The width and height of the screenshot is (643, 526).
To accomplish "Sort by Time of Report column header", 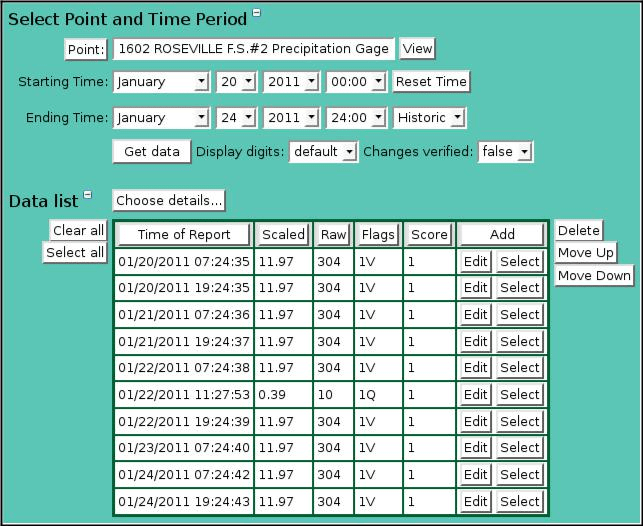I will (183, 234).
